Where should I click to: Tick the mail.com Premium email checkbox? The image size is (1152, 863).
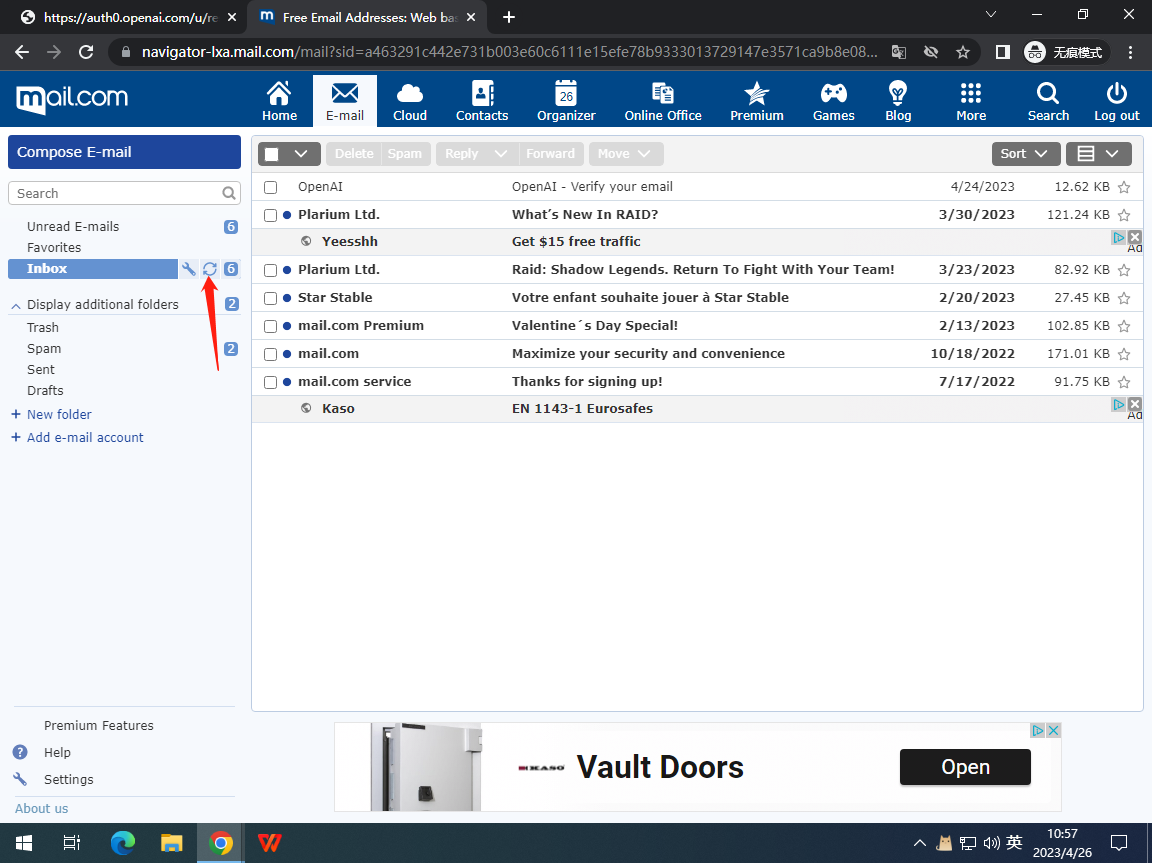(270, 326)
